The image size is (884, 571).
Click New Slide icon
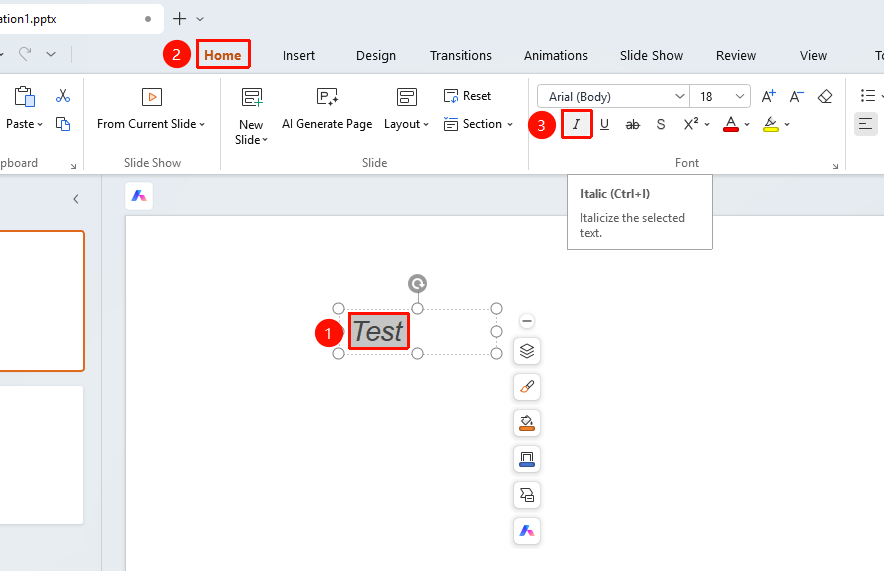(x=251, y=98)
